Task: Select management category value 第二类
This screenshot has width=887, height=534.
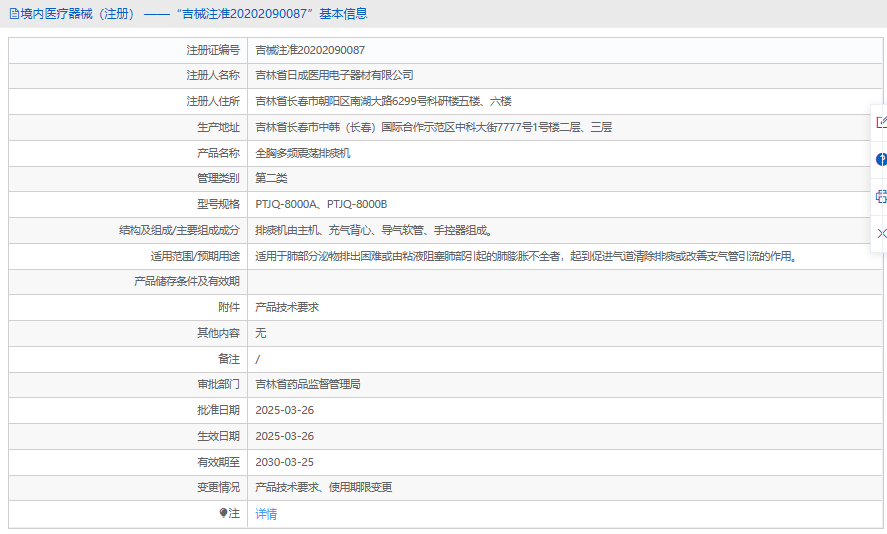Action: click(x=271, y=178)
